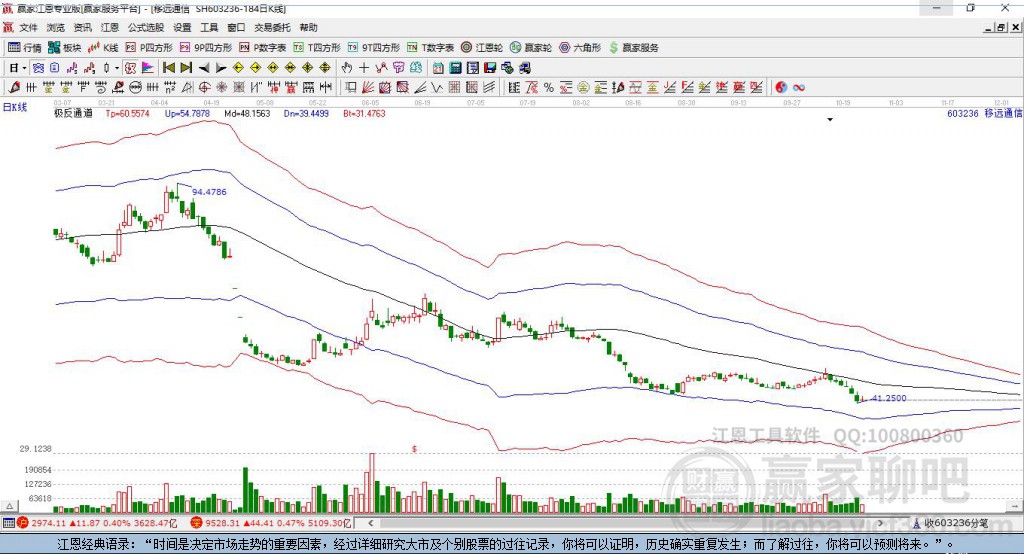Viewport: 1024px width, 554px height.
Task: Click the Tp=60.5574 indicator value
Action: pos(127,113)
